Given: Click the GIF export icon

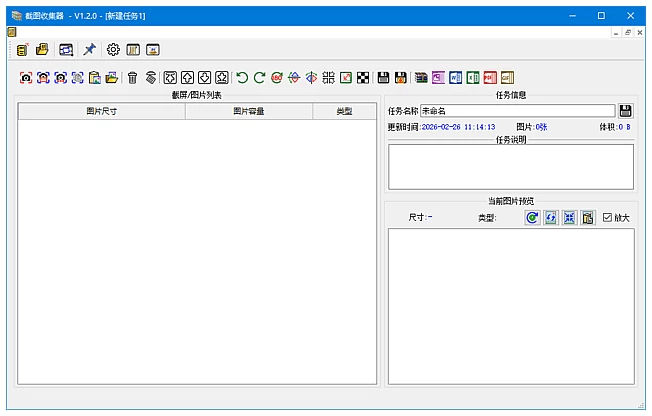Looking at the screenshot, I should pyautogui.click(x=507, y=77).
